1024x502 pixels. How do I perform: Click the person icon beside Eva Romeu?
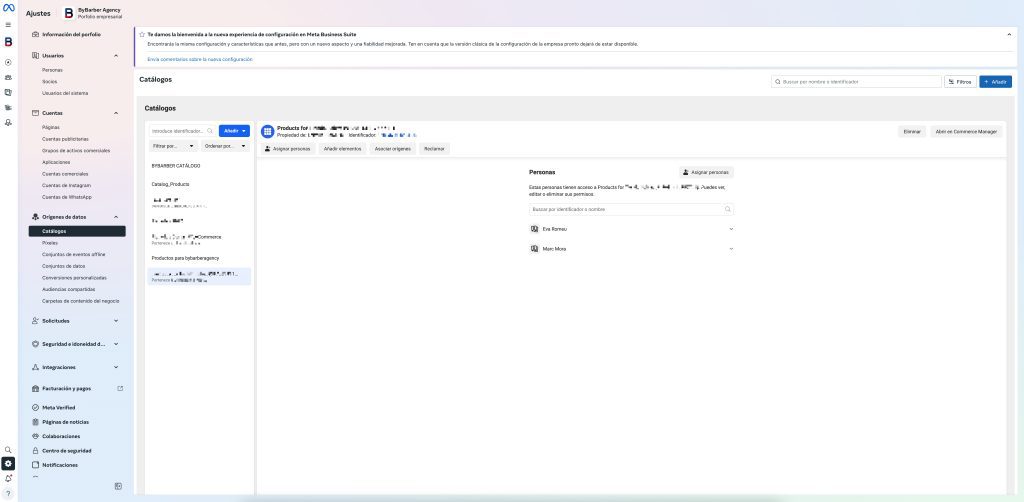click(534, 229)
